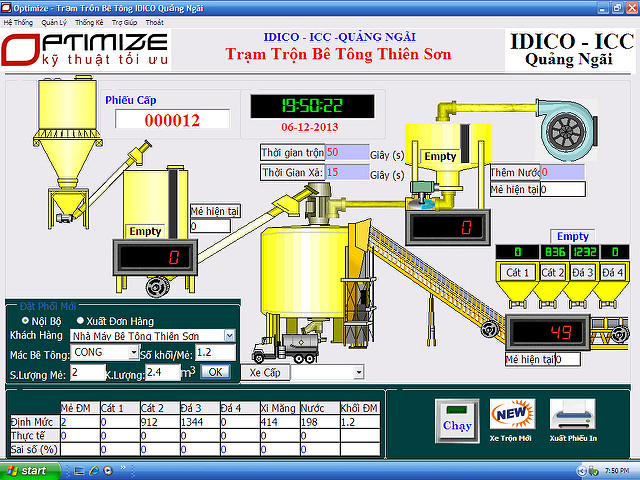
Task: Click the water scale display showing 0
Action: 448,227
